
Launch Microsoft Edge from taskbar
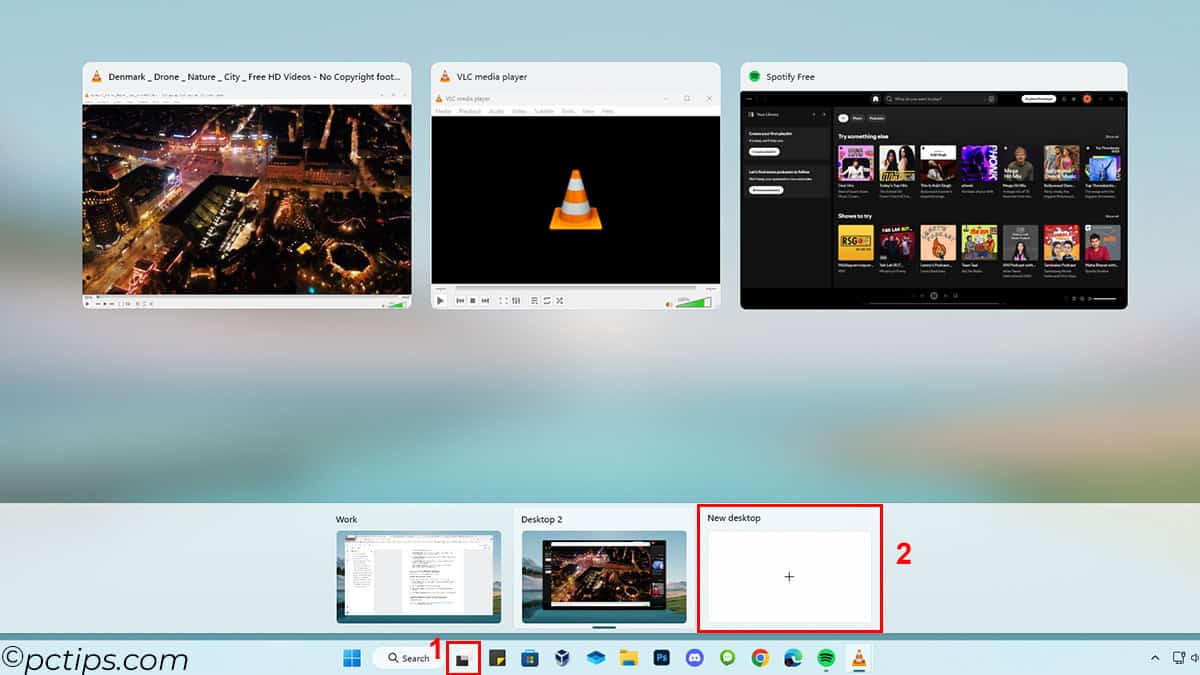pyautogui.click(x=793, y=658)
